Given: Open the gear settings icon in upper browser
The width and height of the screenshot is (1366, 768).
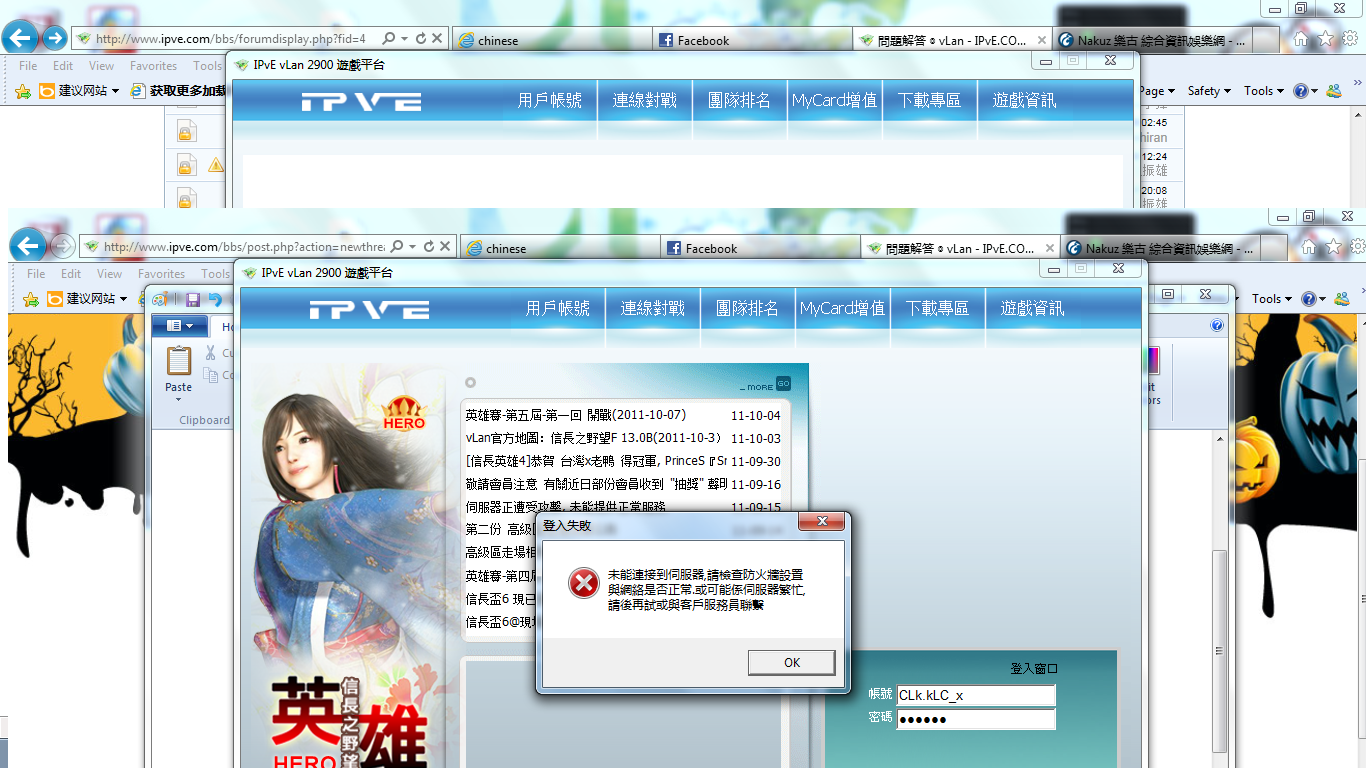Looking at the screenshot, I should tap(1349, 38).
